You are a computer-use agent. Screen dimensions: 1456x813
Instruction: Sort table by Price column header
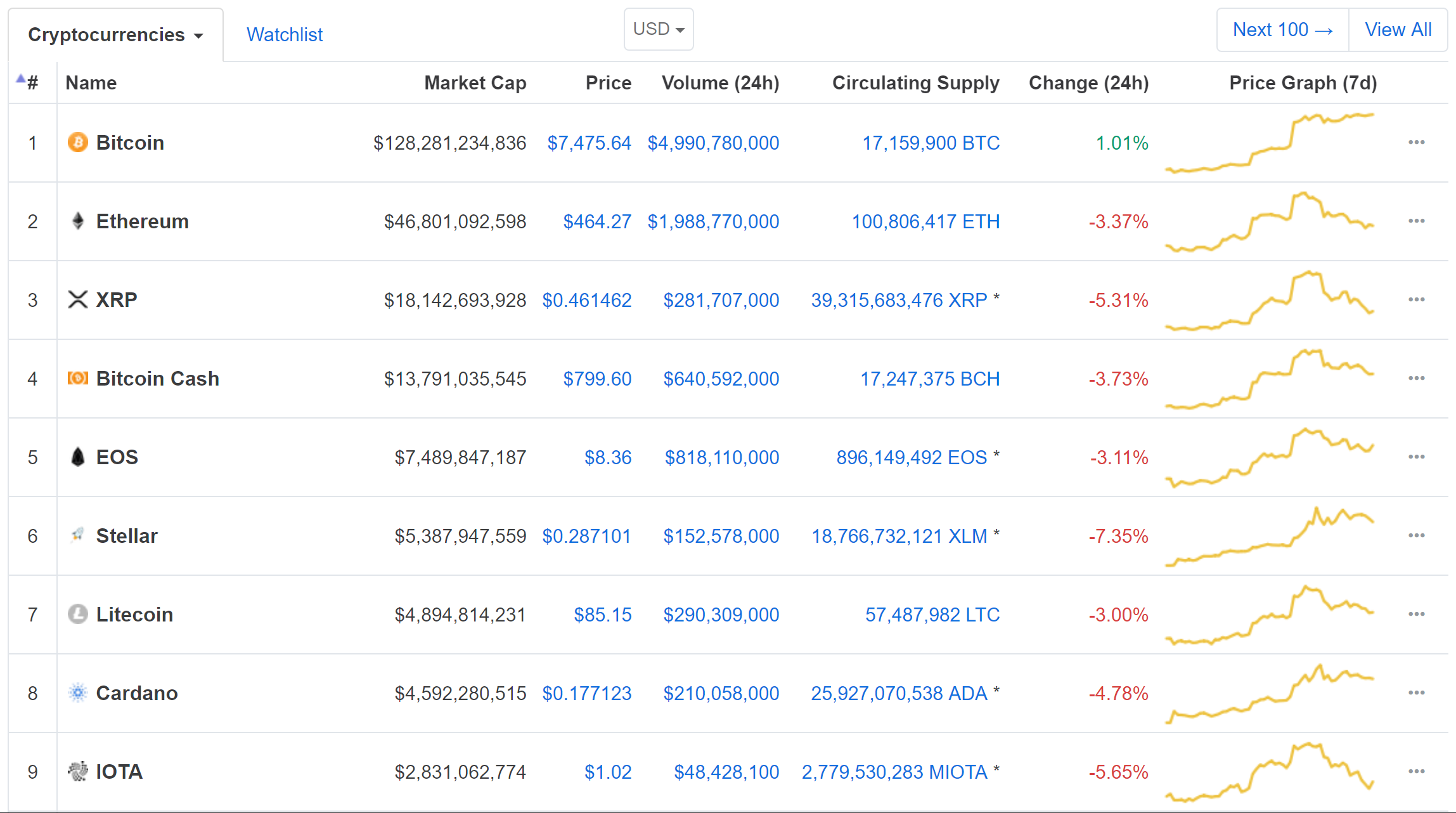[609, 82]
